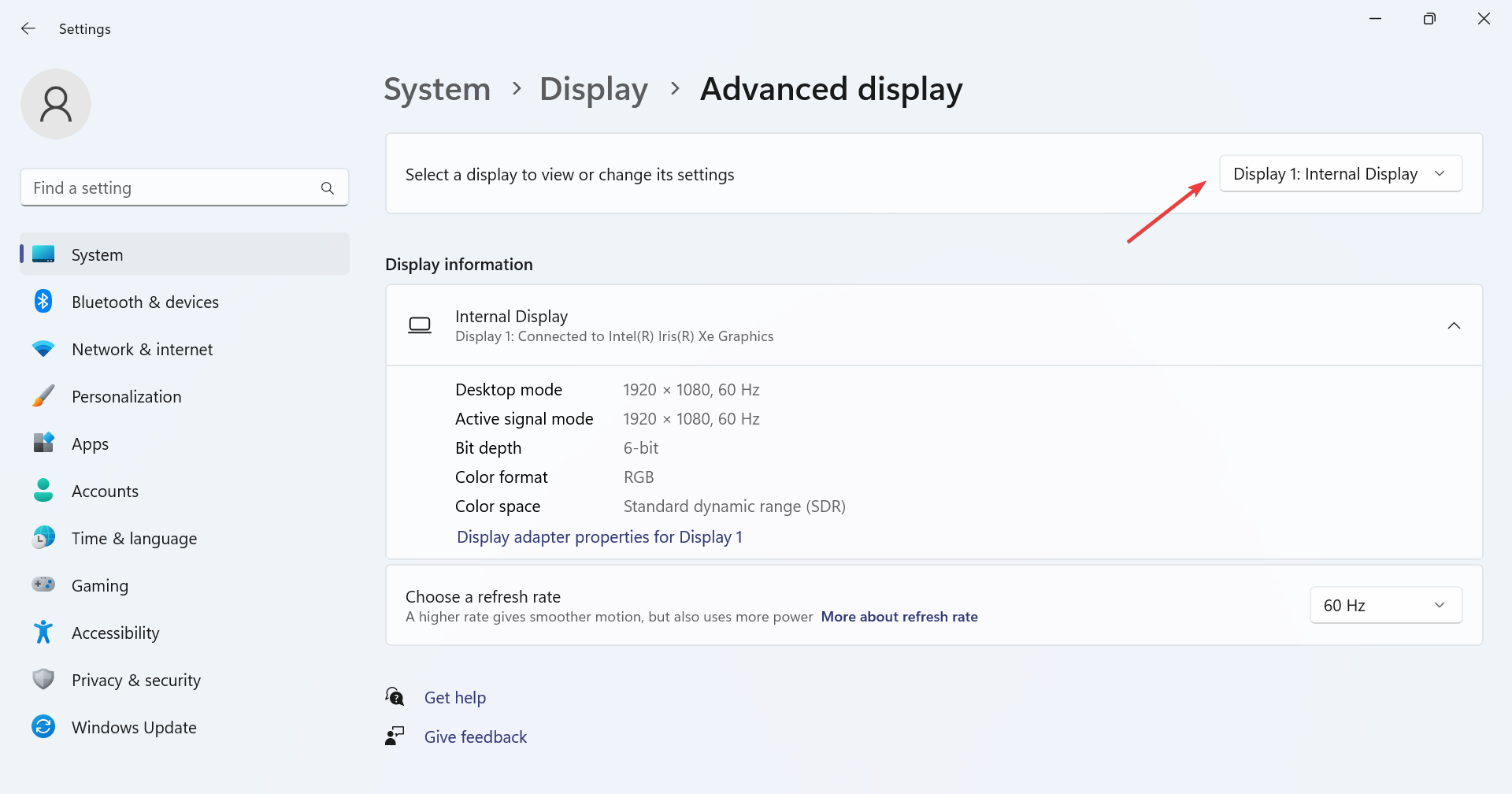Image resolution: width=1512 pixels, height=794 pixels.
Task: Open Bluetooth & devices via its icon
Action: [x=43, y=302]
